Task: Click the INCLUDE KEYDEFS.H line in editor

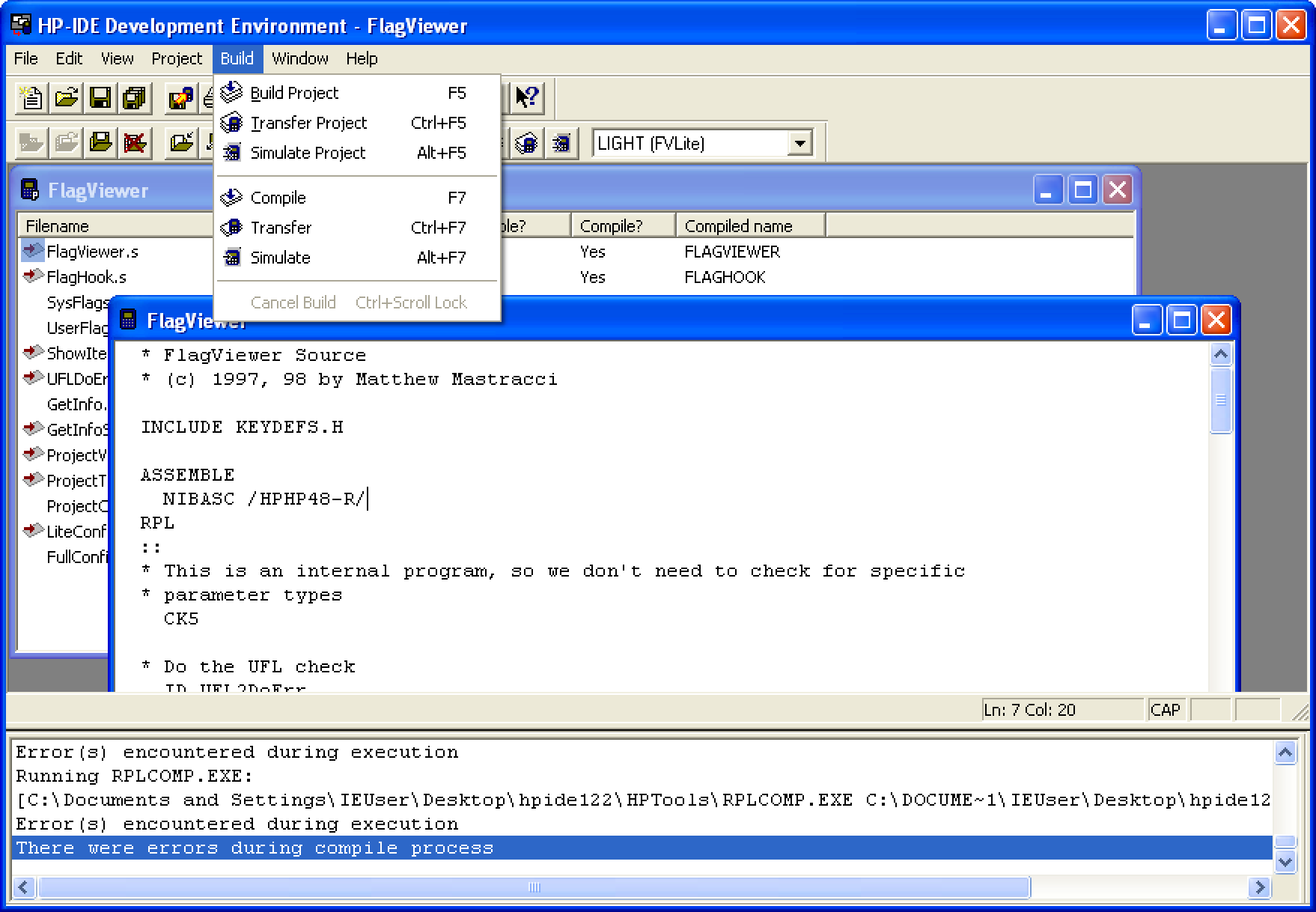Action: 242,427
